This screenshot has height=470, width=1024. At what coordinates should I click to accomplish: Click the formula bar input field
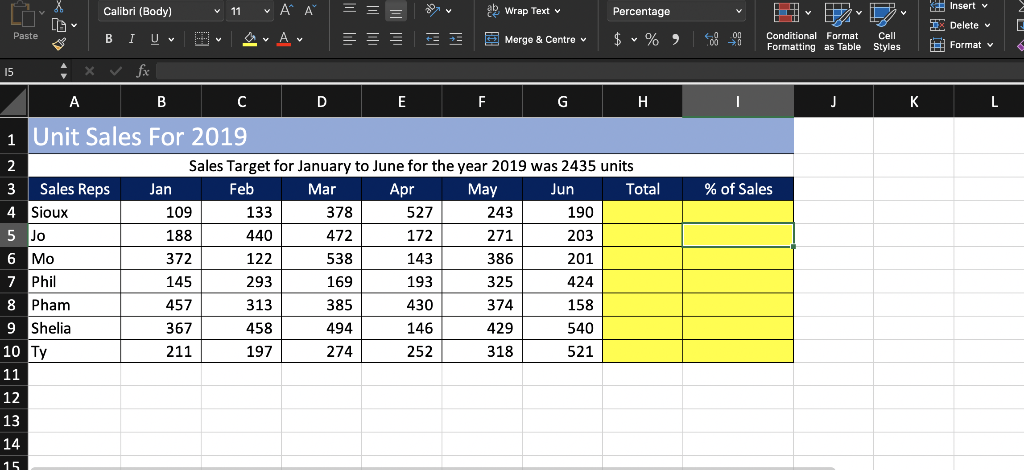click(x=588, y=71)
